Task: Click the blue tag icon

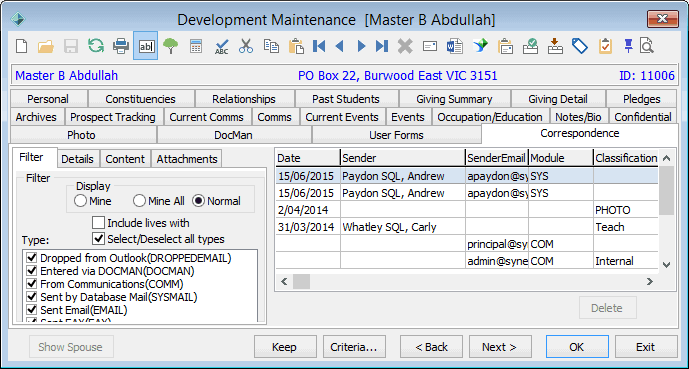Action: tap(580, 46)
